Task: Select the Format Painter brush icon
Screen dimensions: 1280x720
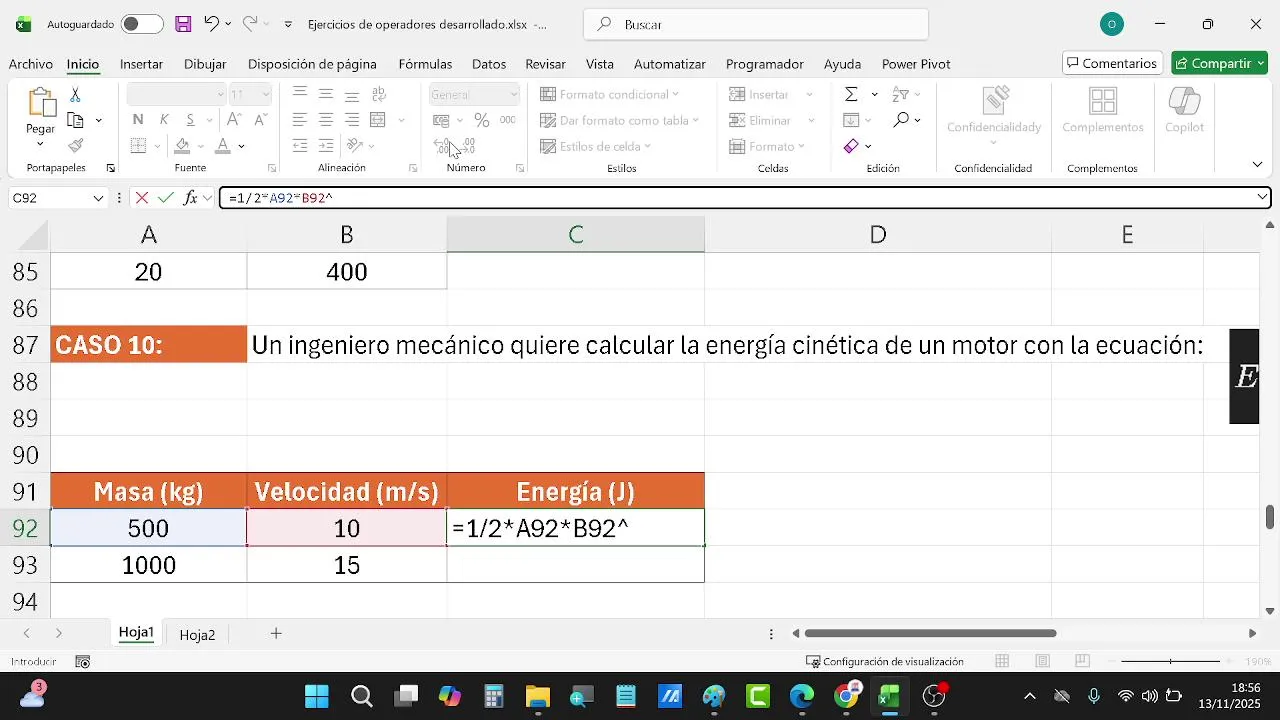Action: [x=75, y=146]
